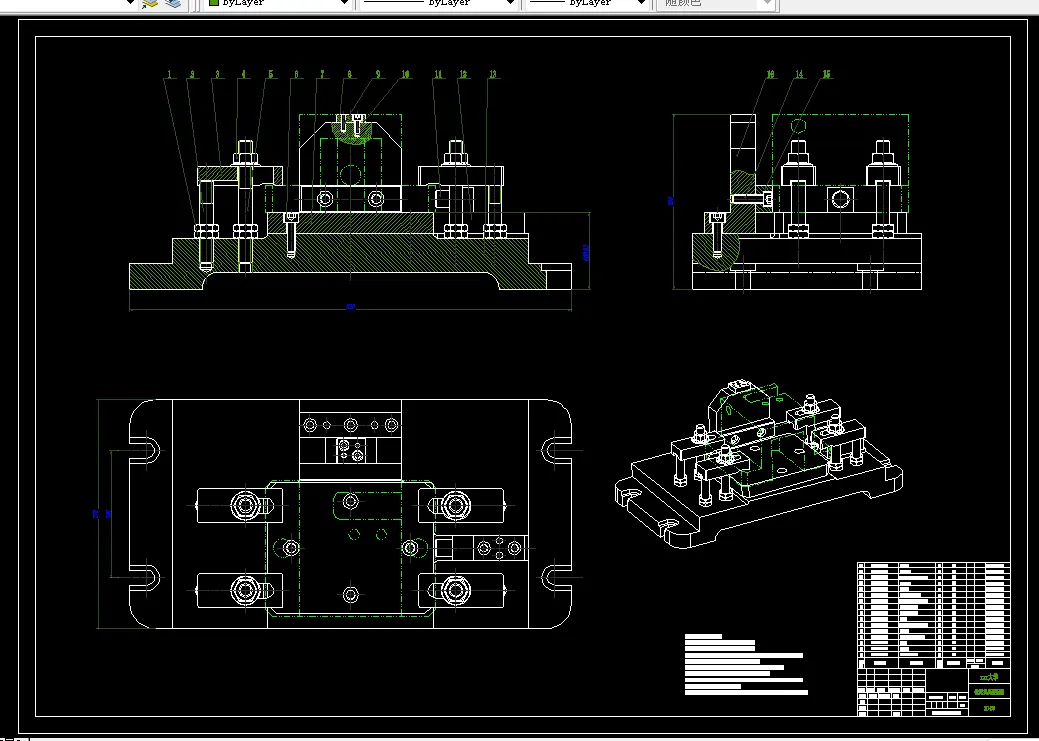Select part balloon number 7
1039x741 pixels.
(323, 74)
